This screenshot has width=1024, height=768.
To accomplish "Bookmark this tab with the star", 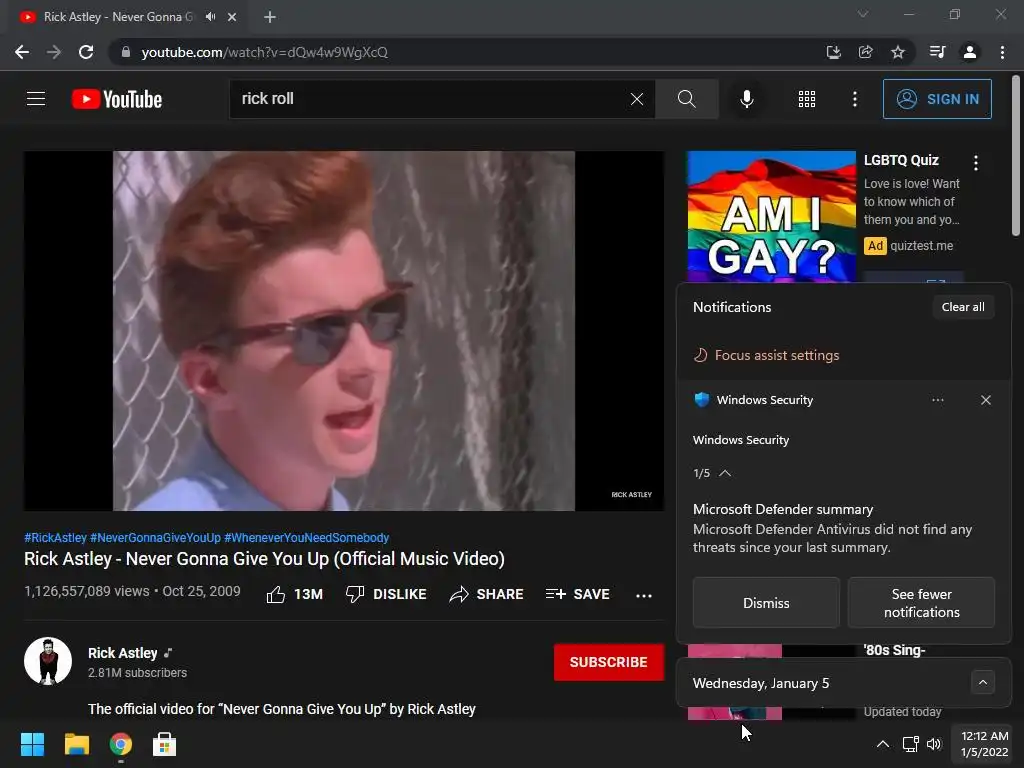I will point(898,52).
